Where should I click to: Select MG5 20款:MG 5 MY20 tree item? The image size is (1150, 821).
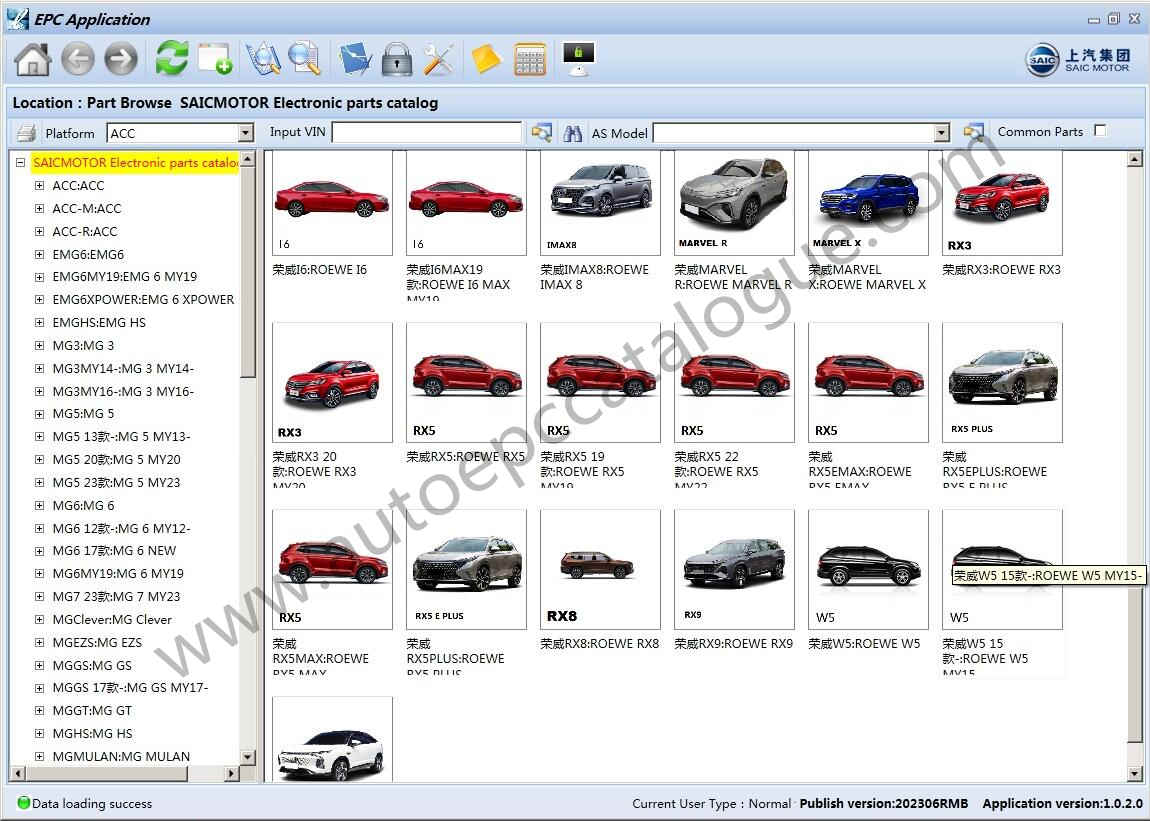click(116, 459)
